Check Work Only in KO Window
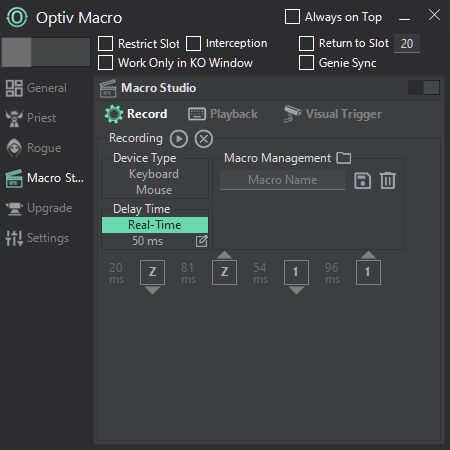This screenshot has height=450, width=450. point(105,63)
